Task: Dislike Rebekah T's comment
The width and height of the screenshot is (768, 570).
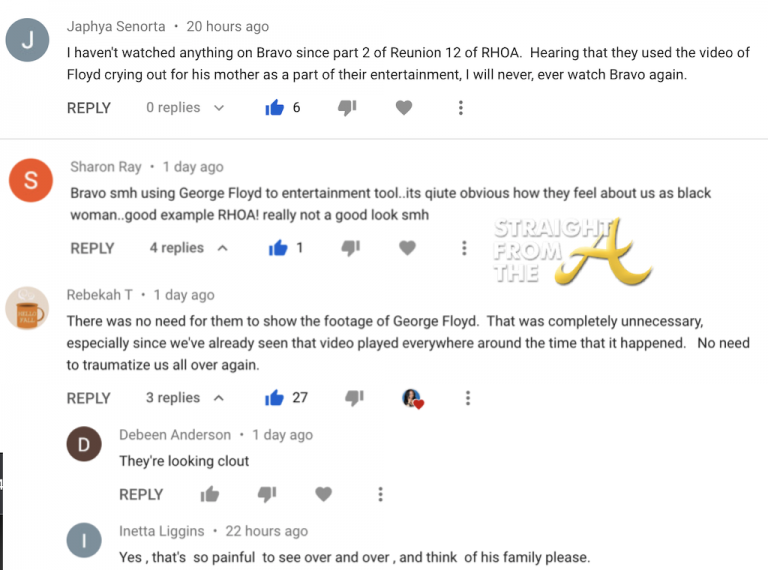Action: pos(354,398)
